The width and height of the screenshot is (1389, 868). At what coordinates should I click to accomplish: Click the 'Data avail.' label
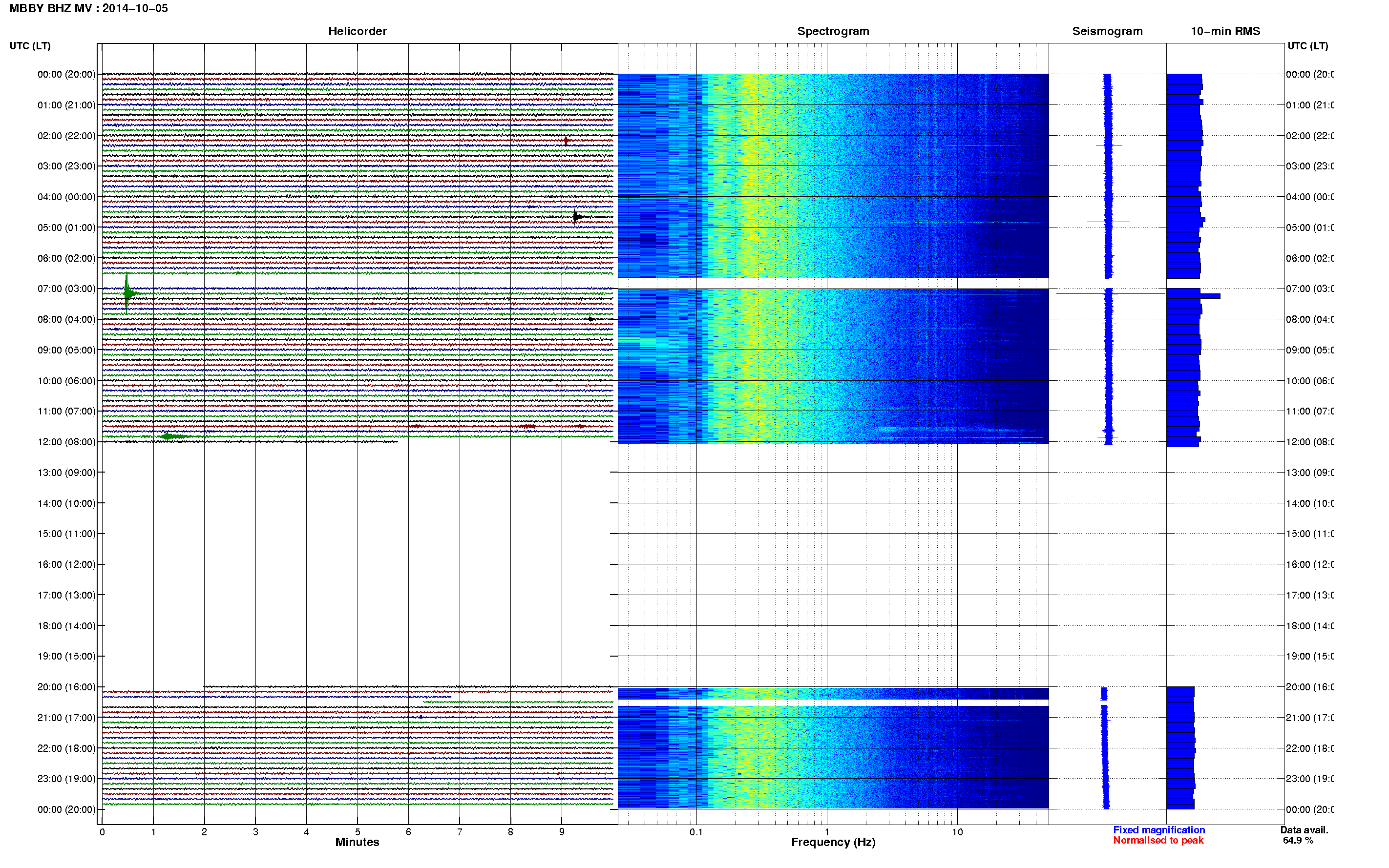tap(1304, 830)
